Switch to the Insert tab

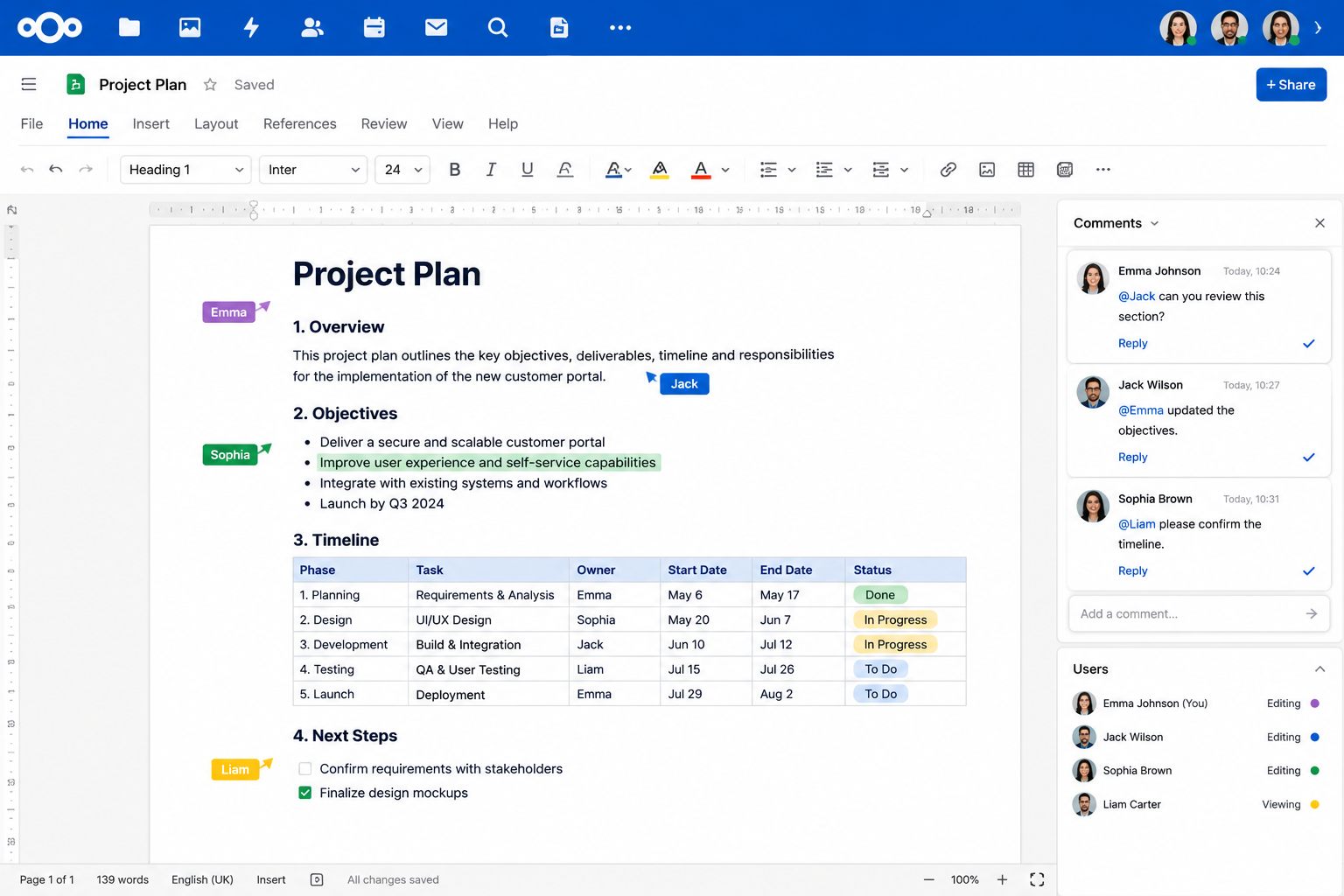[x=151, y=123]
